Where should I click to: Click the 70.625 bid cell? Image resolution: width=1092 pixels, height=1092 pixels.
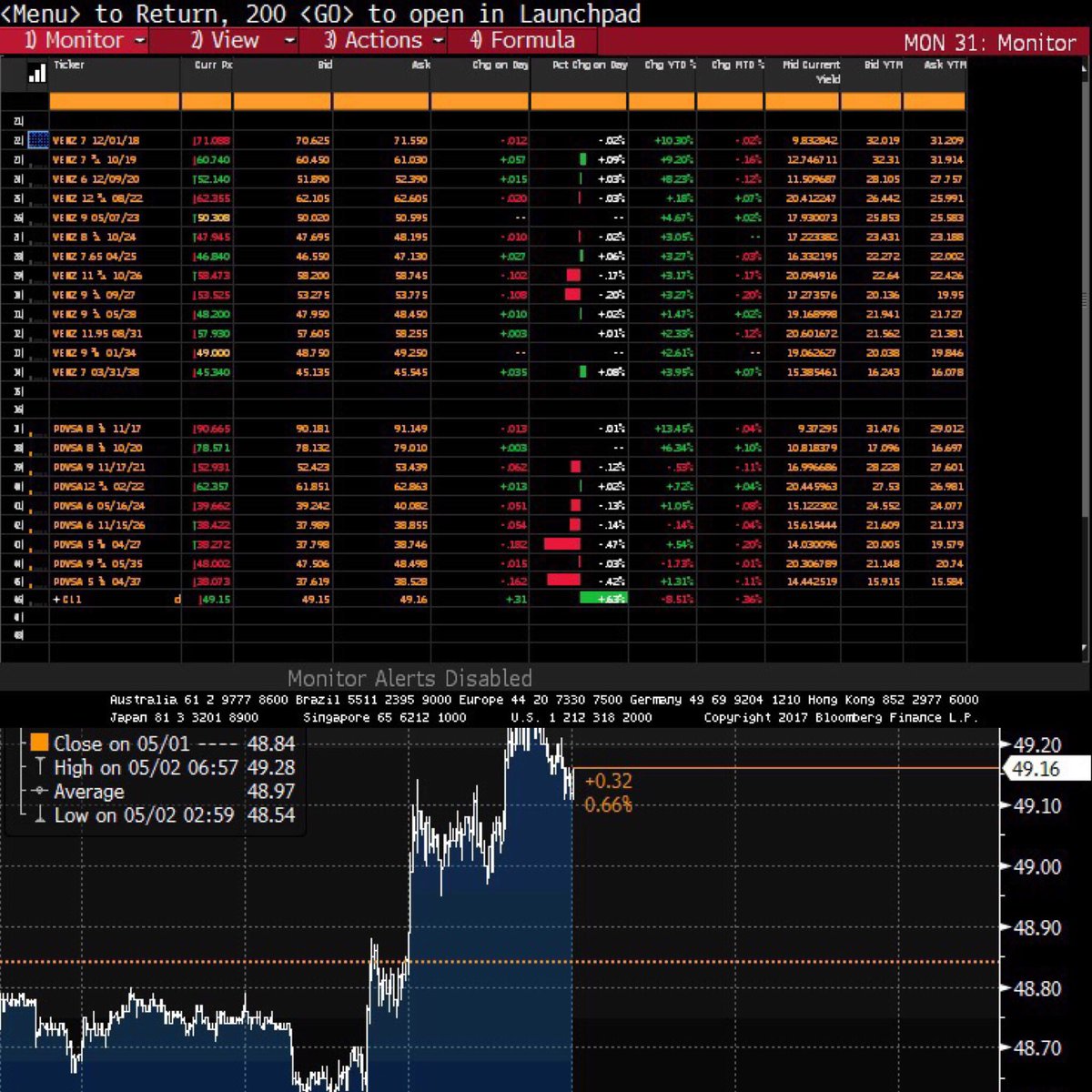point(313,141)
